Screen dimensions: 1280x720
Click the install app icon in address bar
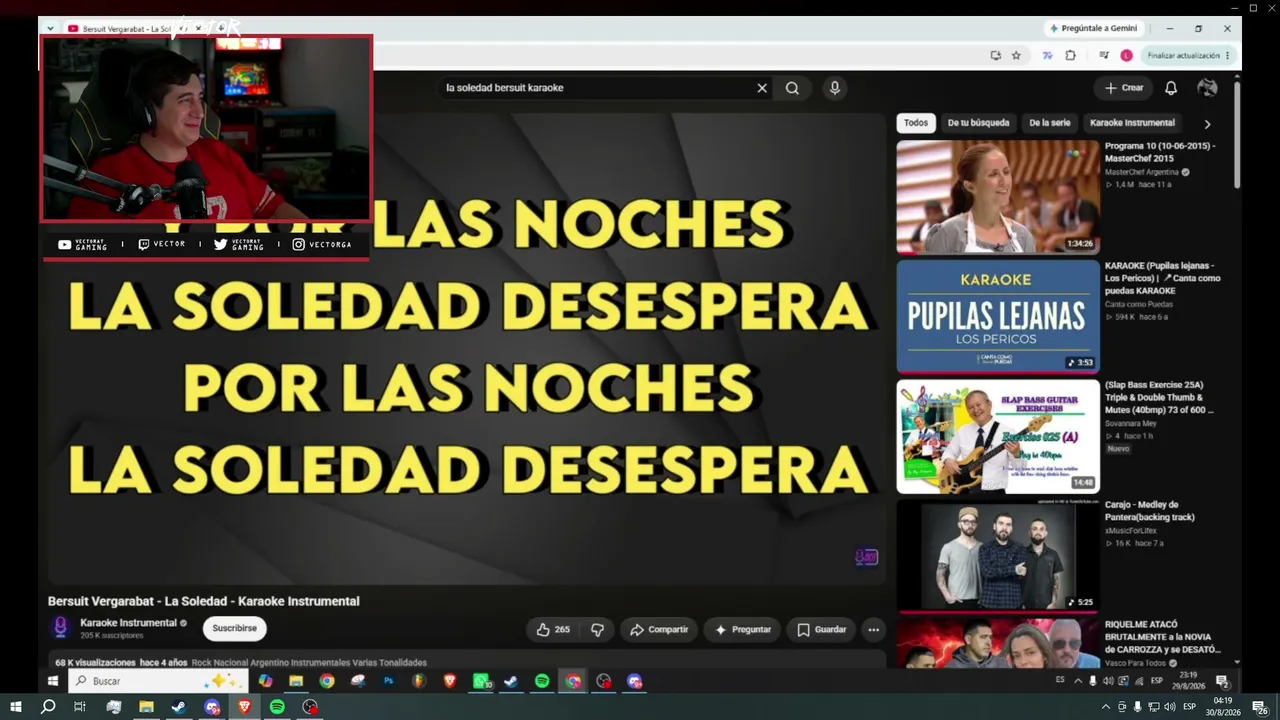(995, 56)
